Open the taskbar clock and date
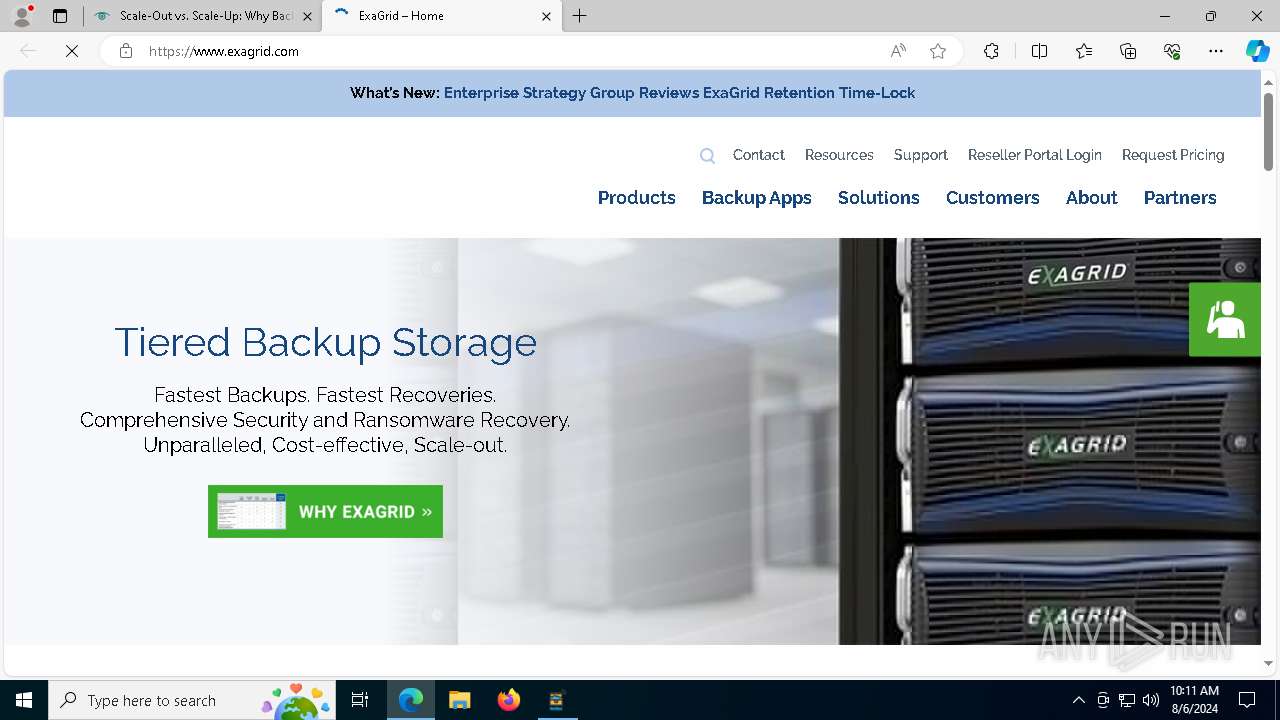The width and height of the screenshot is (1280, 720). [1194, 700]
